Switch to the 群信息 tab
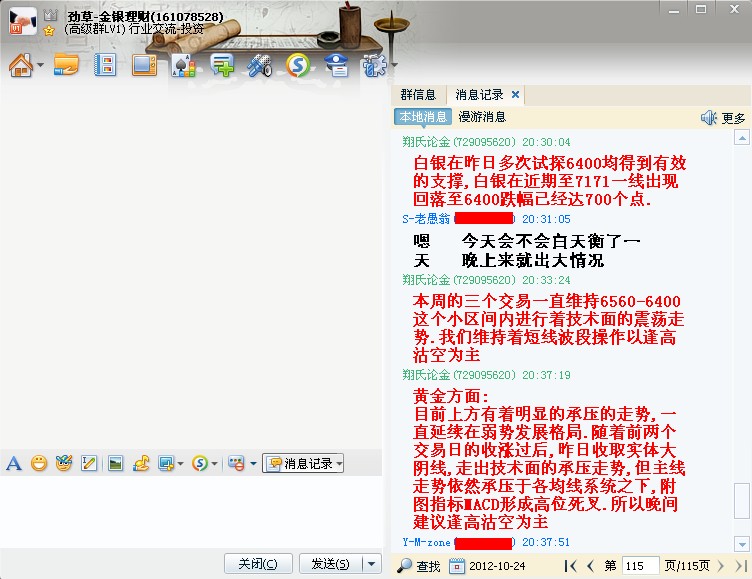This screenshot has height=579, width=752. 418,95
